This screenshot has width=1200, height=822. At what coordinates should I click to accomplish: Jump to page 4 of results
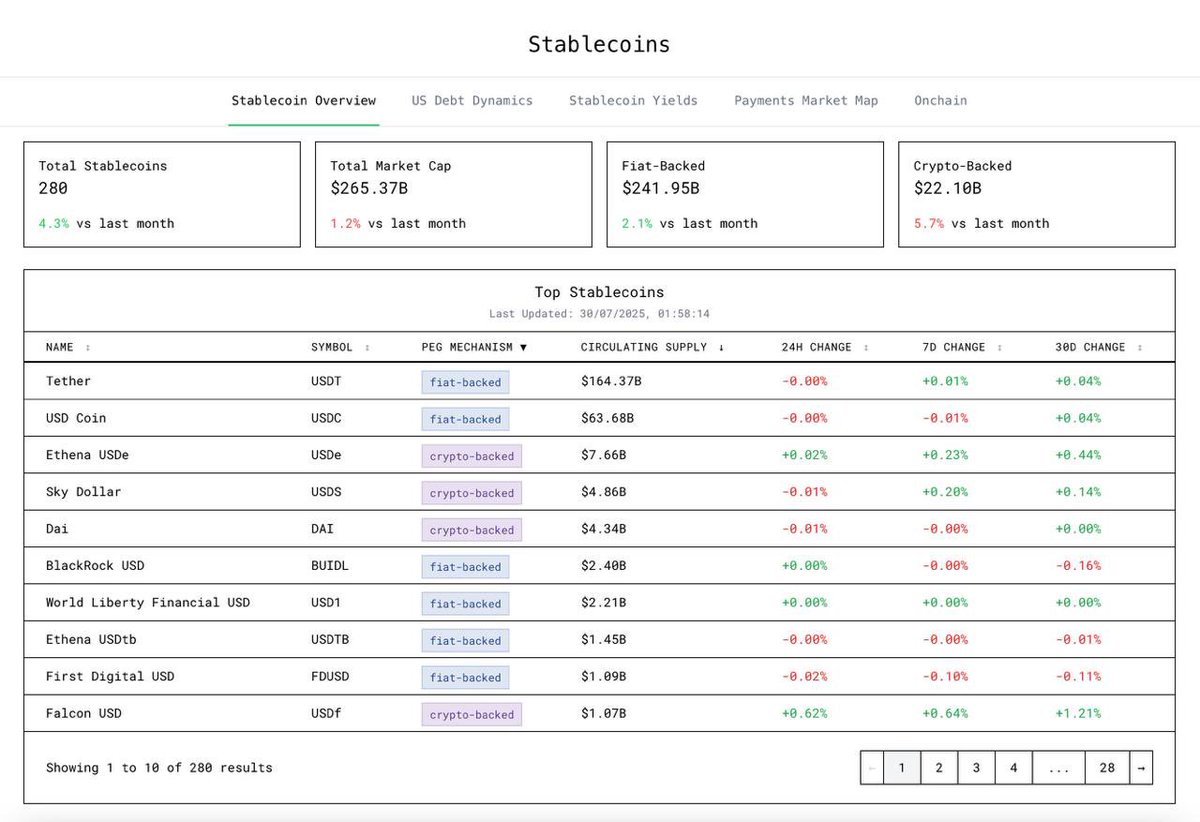[x=1013, y=768]
